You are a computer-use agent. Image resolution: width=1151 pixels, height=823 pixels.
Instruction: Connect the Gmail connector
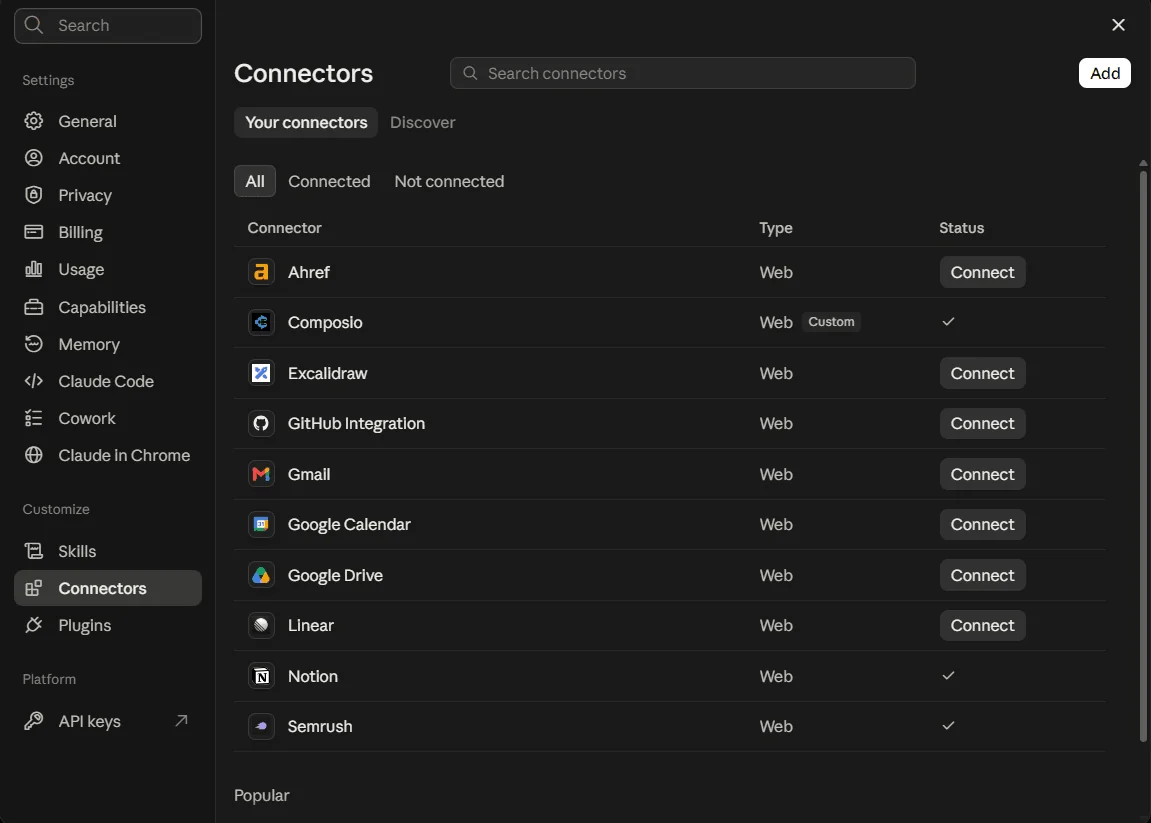pyautogui.click(x=982, y=474)
